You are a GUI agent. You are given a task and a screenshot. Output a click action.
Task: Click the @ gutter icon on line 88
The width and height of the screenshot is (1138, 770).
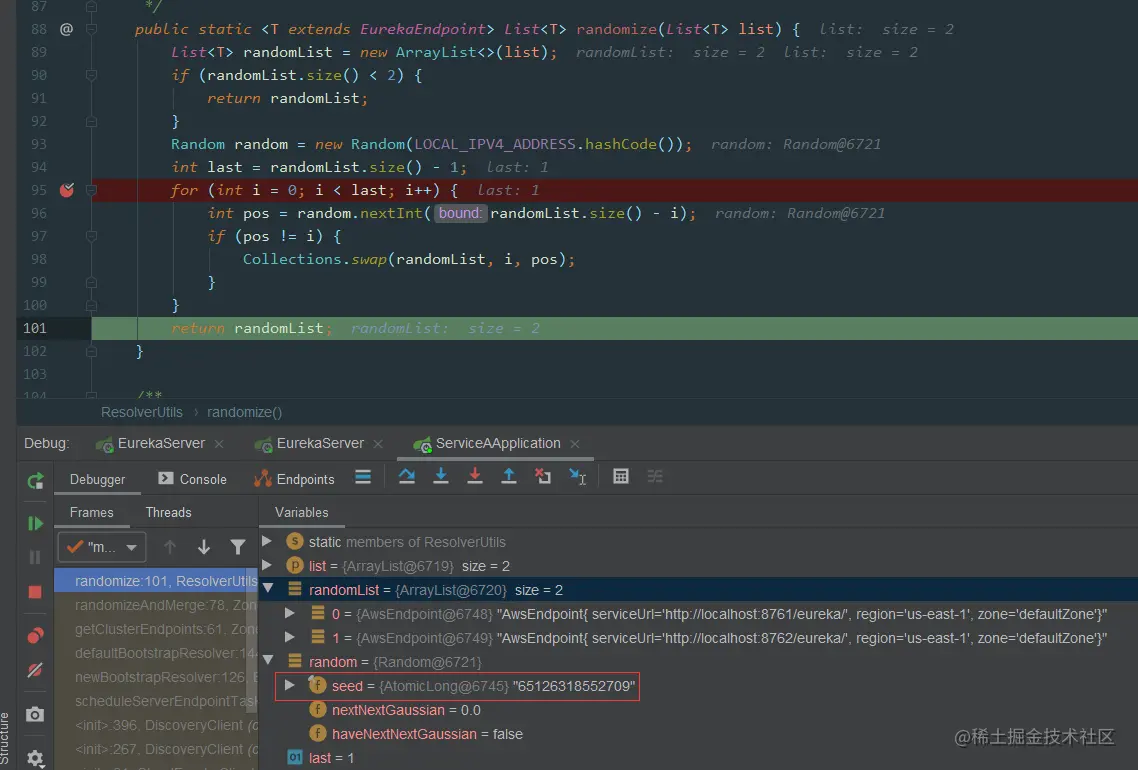tap(66, 29)
